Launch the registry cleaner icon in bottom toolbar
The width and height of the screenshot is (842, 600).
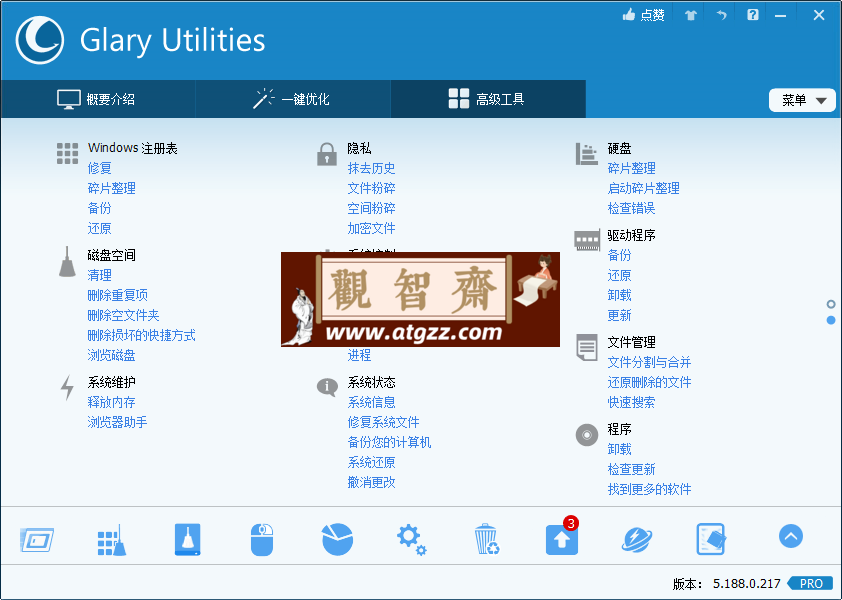point(112,539)
